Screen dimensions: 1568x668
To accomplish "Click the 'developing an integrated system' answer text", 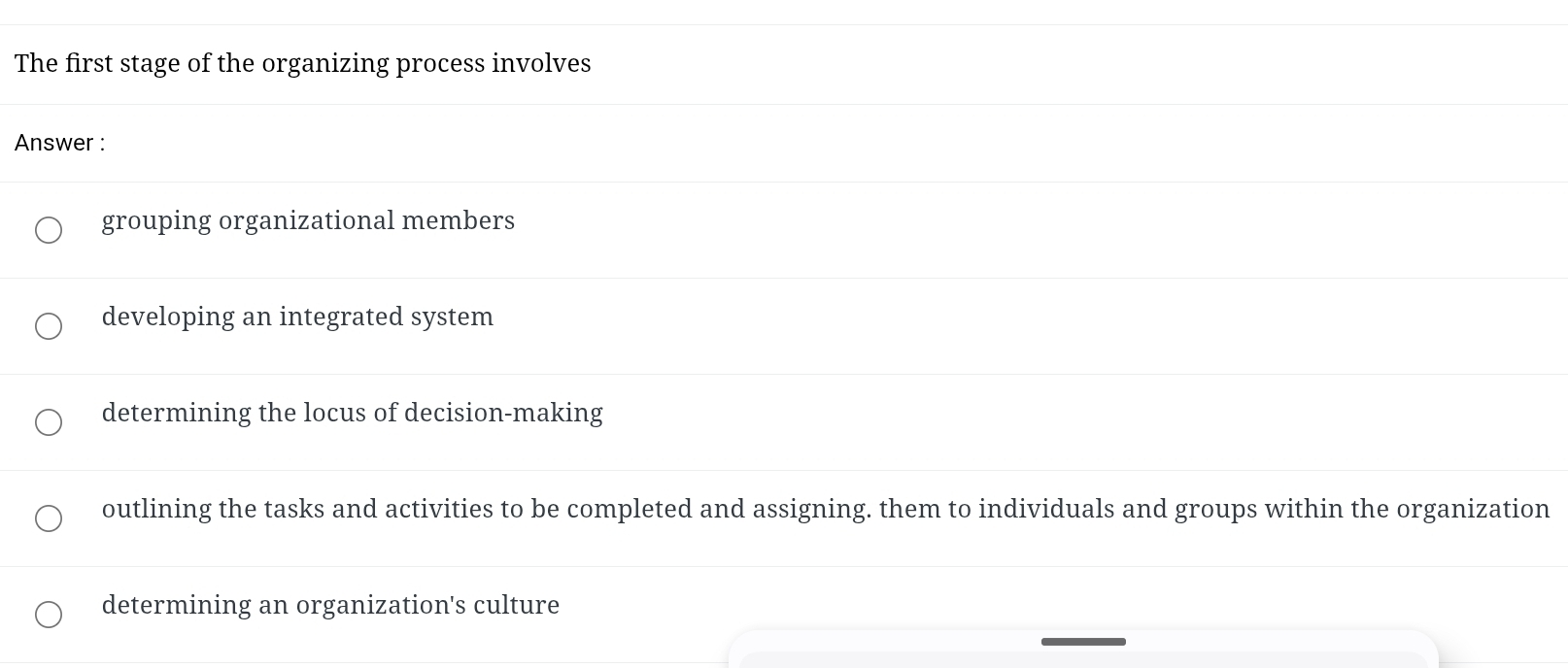I will pyautogui.click(x=297, y=317).
